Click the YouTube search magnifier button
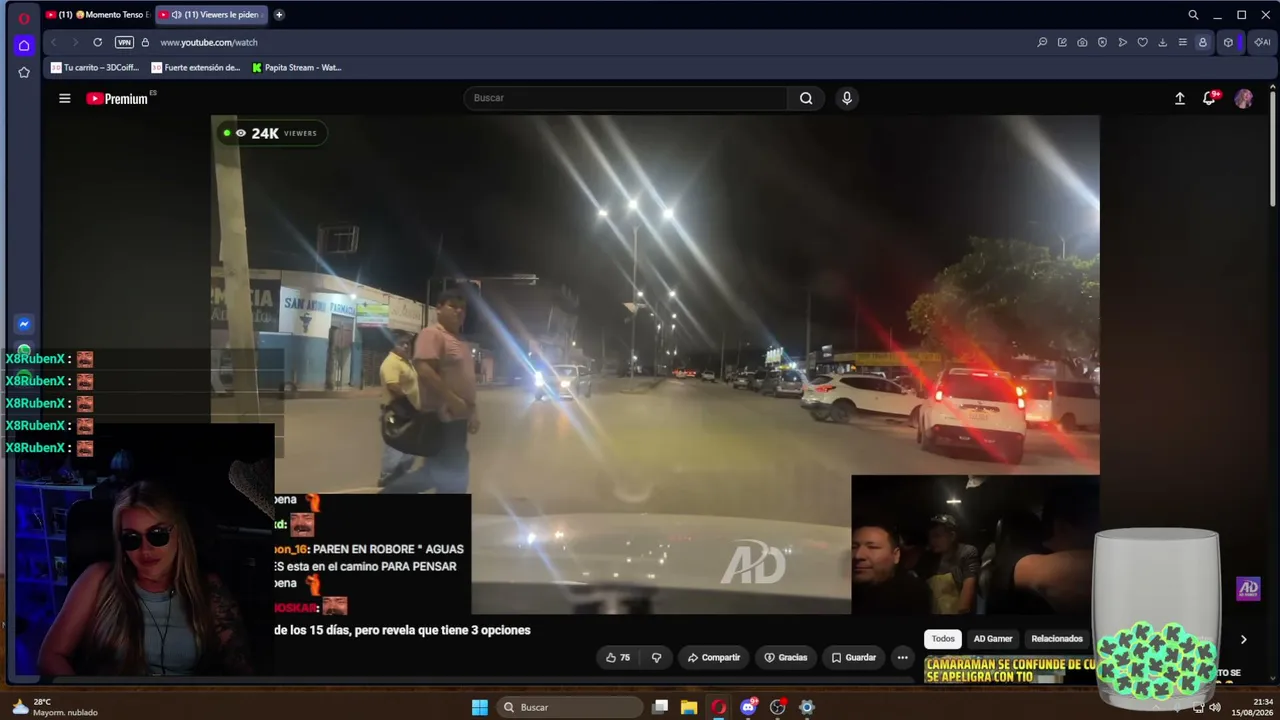 [806, 98]
